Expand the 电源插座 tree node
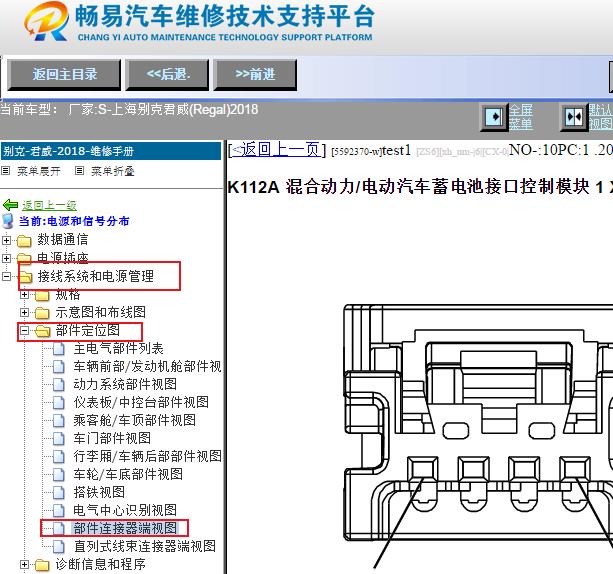 click(6, 258)
